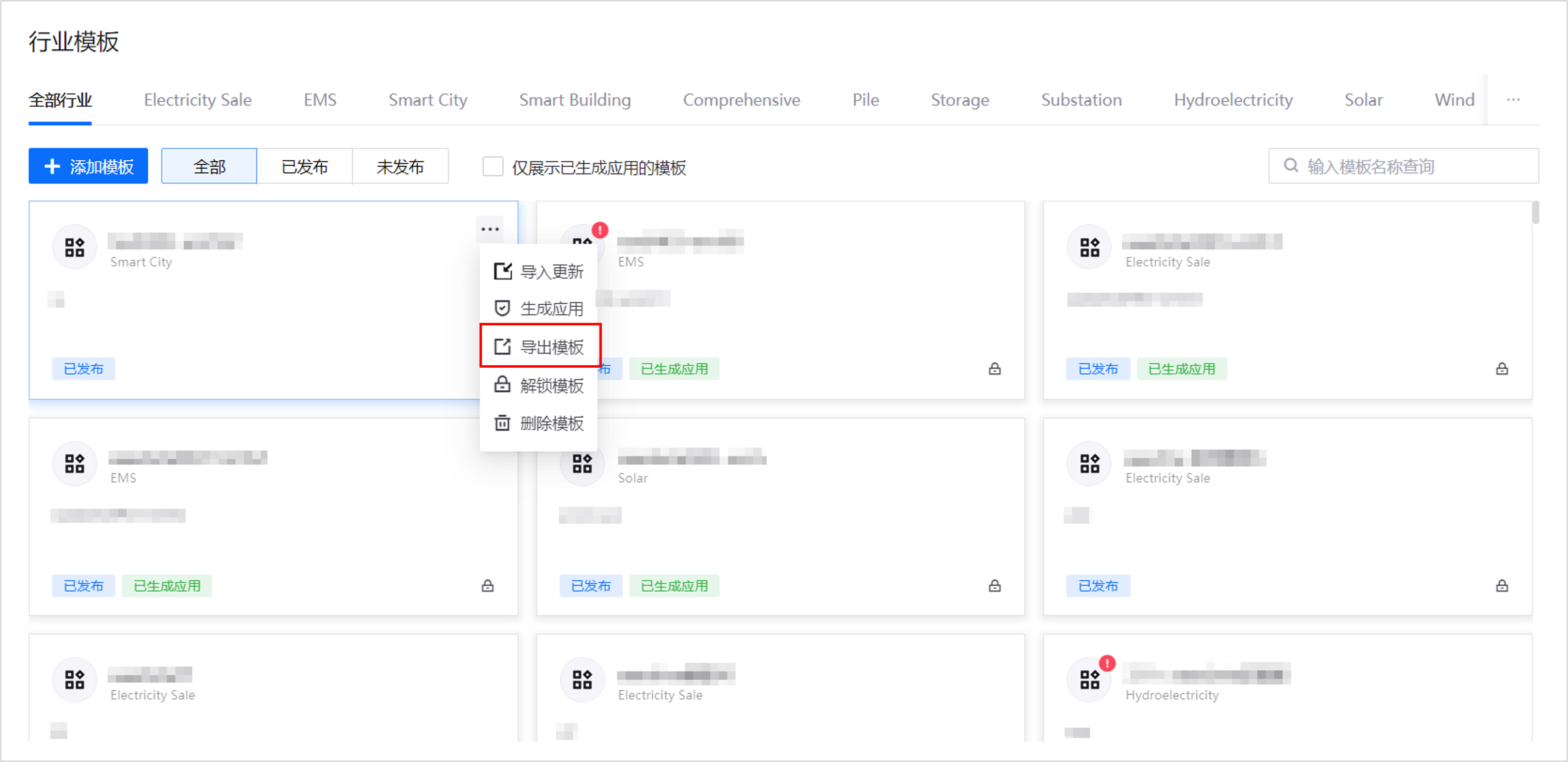This screenshot has width=1568, height=762.
Task: Click the search magnifier icon
Action: (x=1291, y=166)
